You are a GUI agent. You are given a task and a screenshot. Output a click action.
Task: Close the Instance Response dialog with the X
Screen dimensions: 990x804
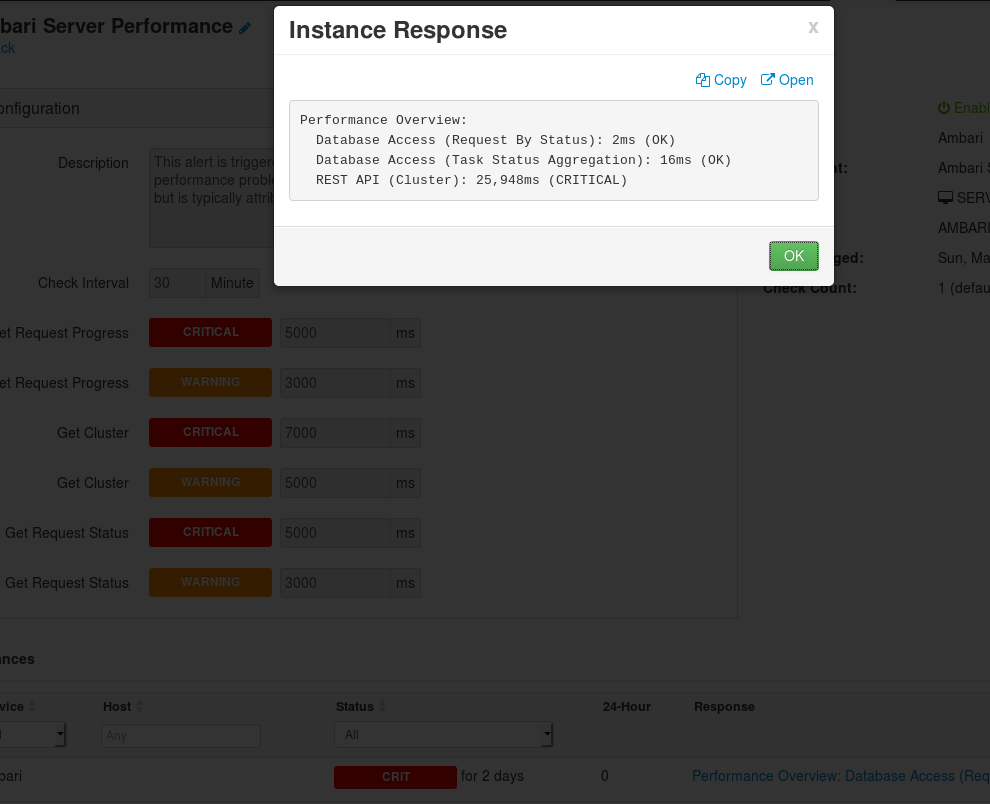point(812,27)
